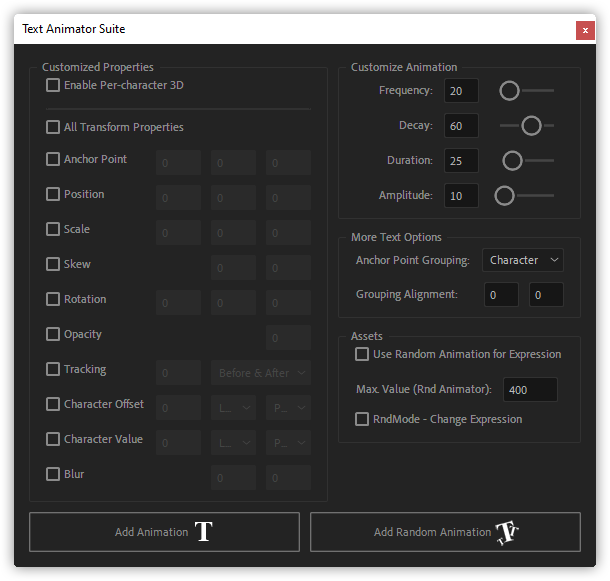Click the Character Value number field

click(179, 443)
